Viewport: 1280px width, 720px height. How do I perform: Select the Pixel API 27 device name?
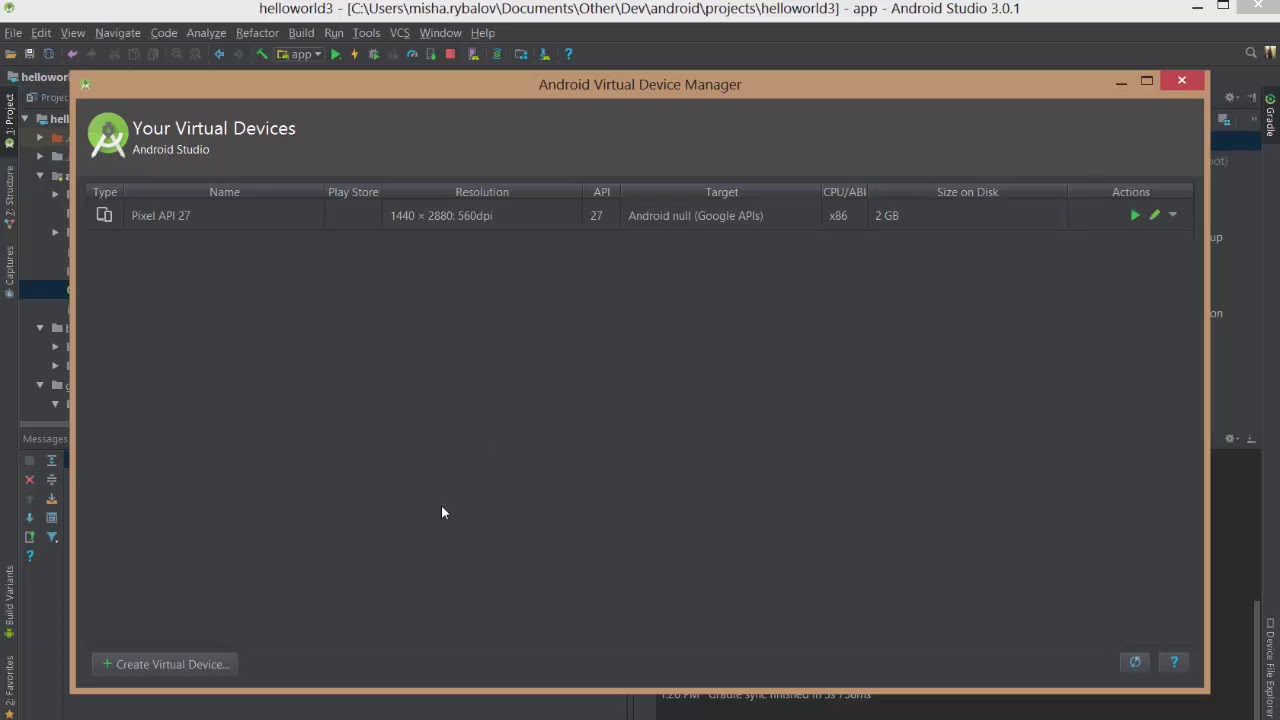[160, 215]
